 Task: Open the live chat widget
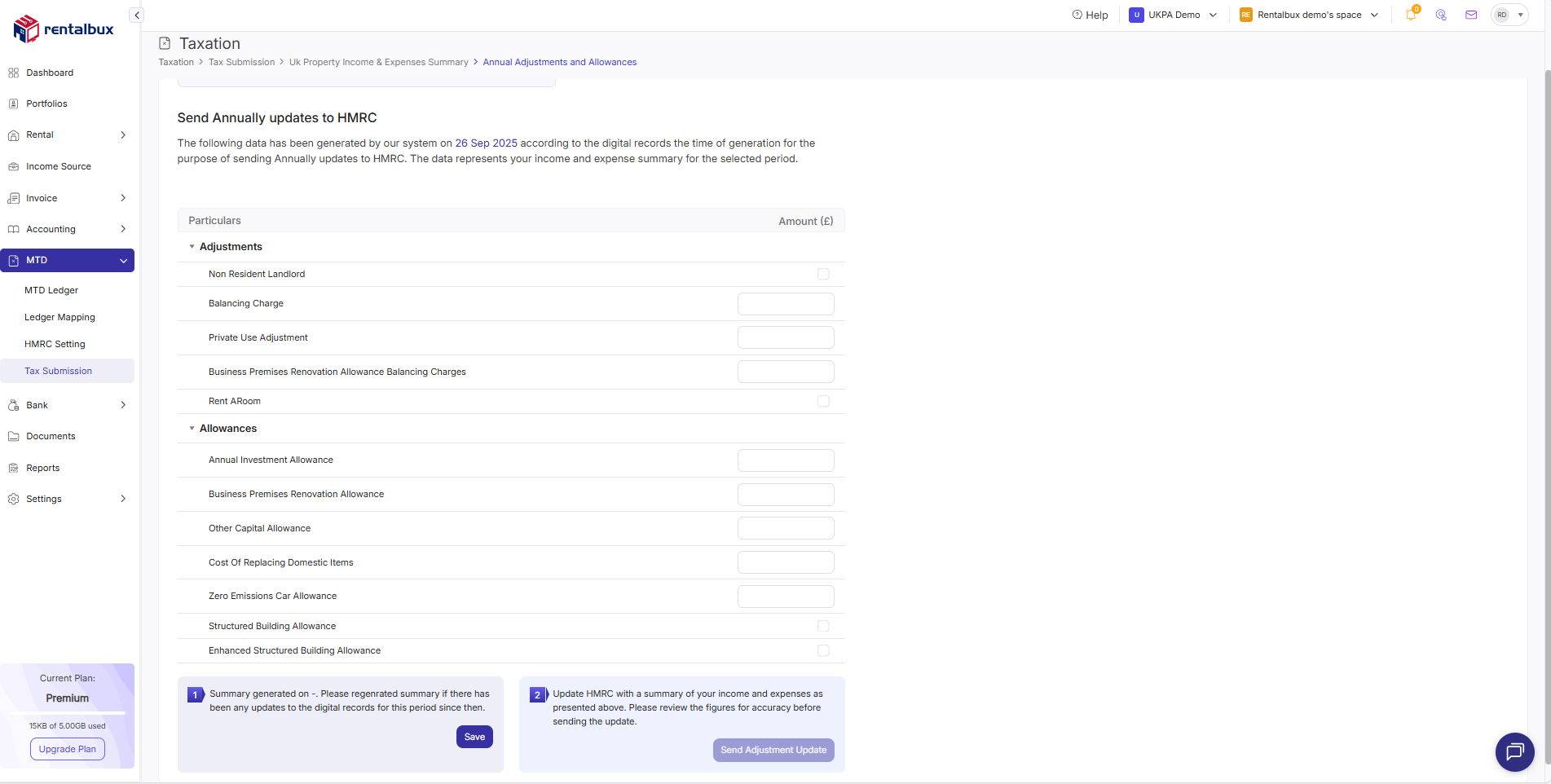(x=1514, y=751)
